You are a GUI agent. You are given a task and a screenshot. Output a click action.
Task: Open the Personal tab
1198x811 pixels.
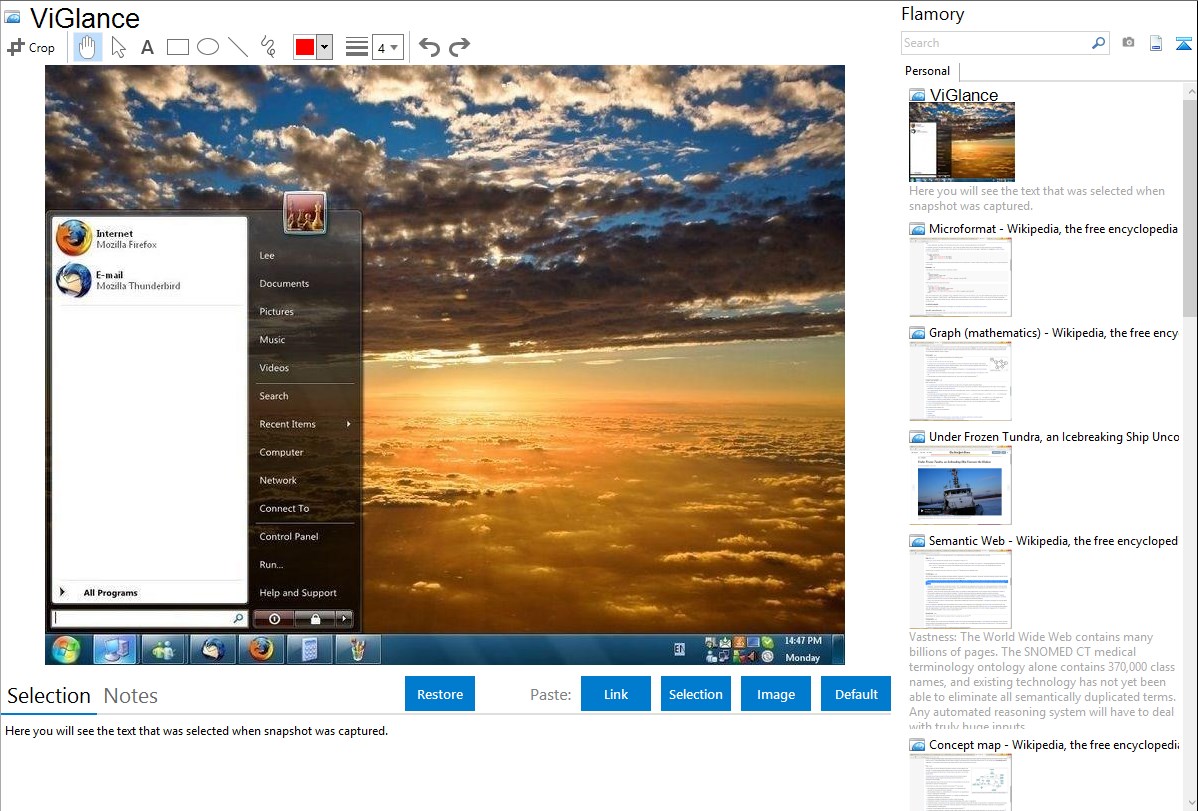coord(927,71)
